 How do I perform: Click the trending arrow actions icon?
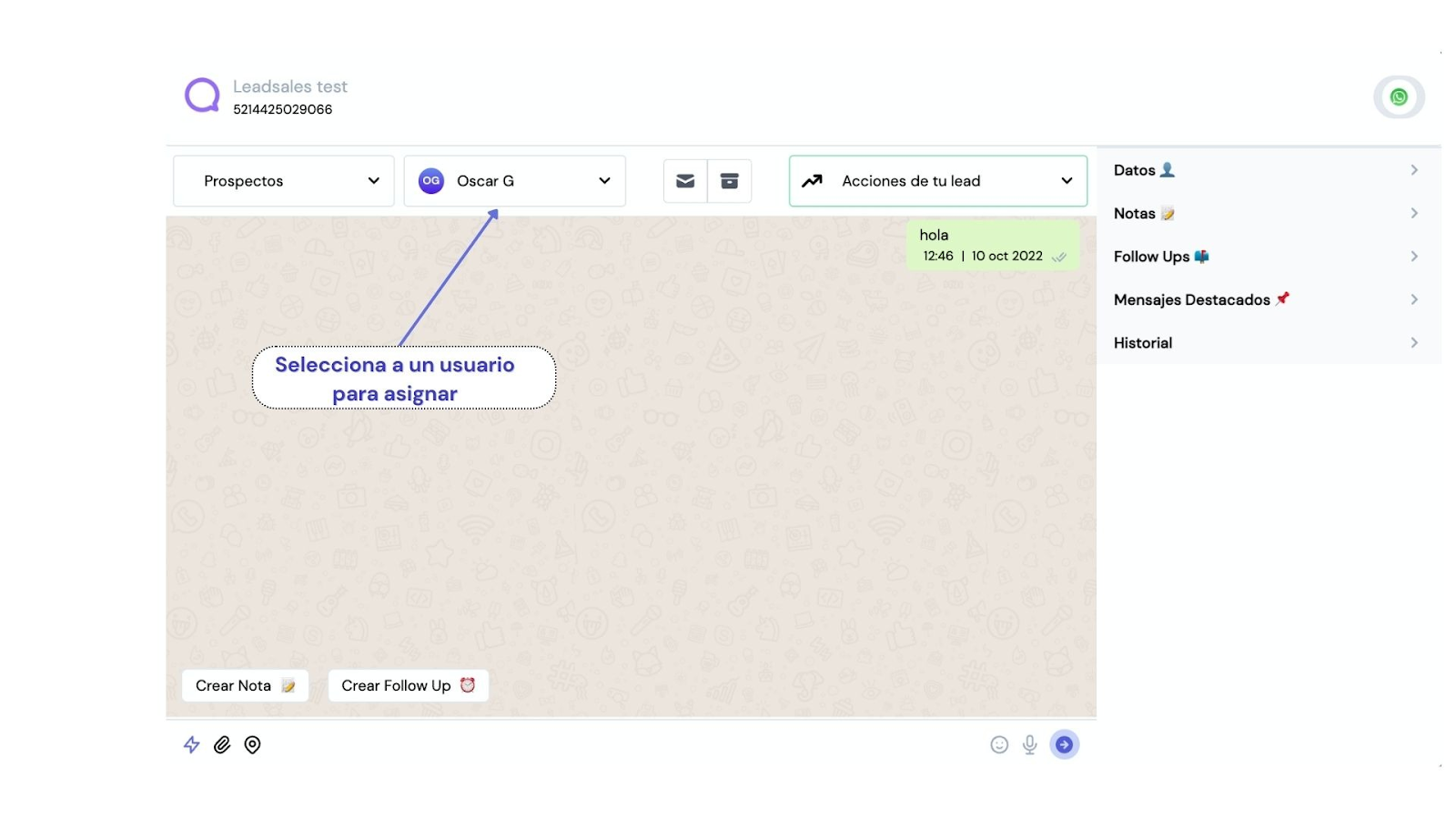tap(812, 181)
